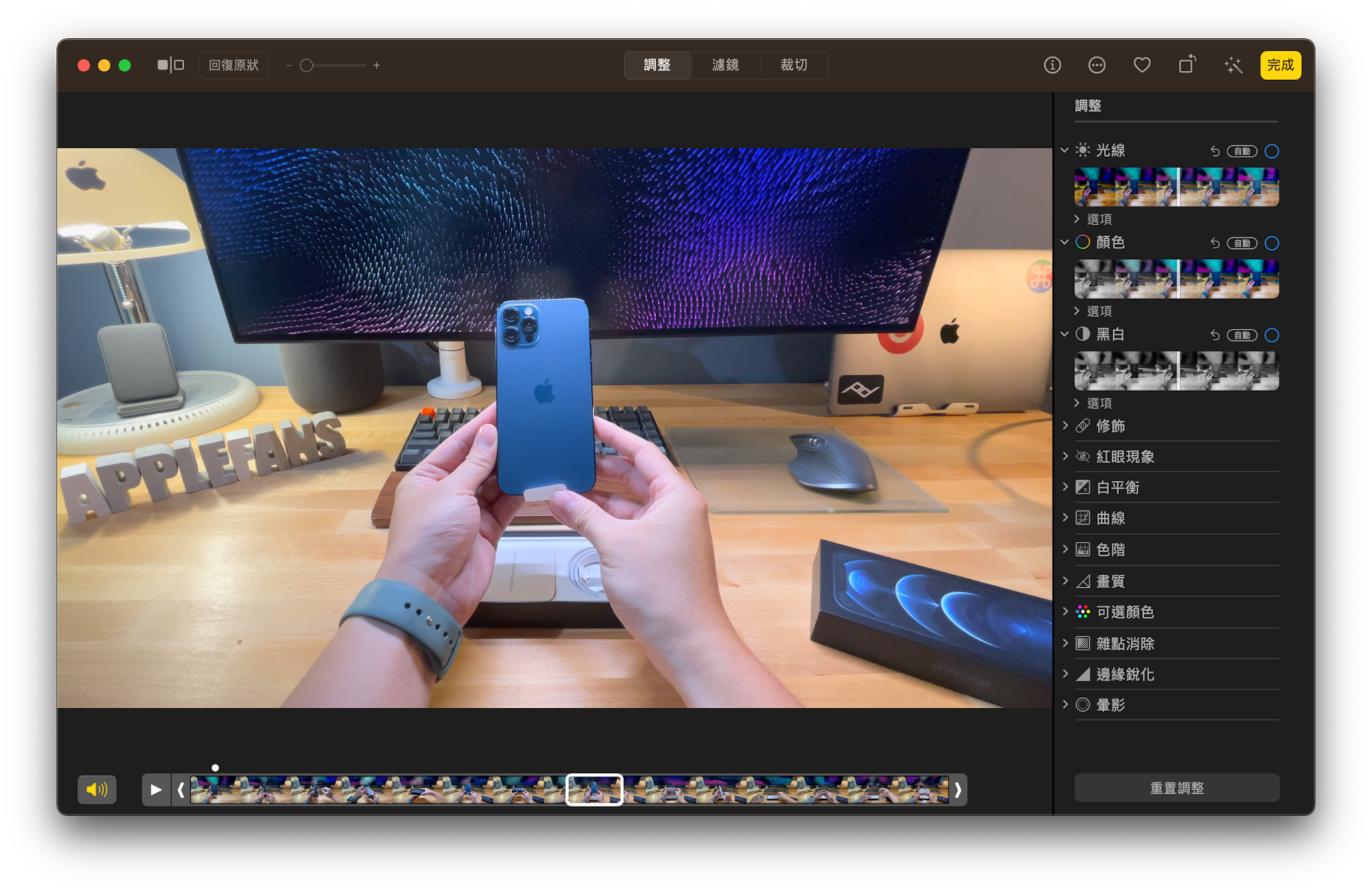
Task: Click the undo arrow beside 光線
Action: 1215,151
